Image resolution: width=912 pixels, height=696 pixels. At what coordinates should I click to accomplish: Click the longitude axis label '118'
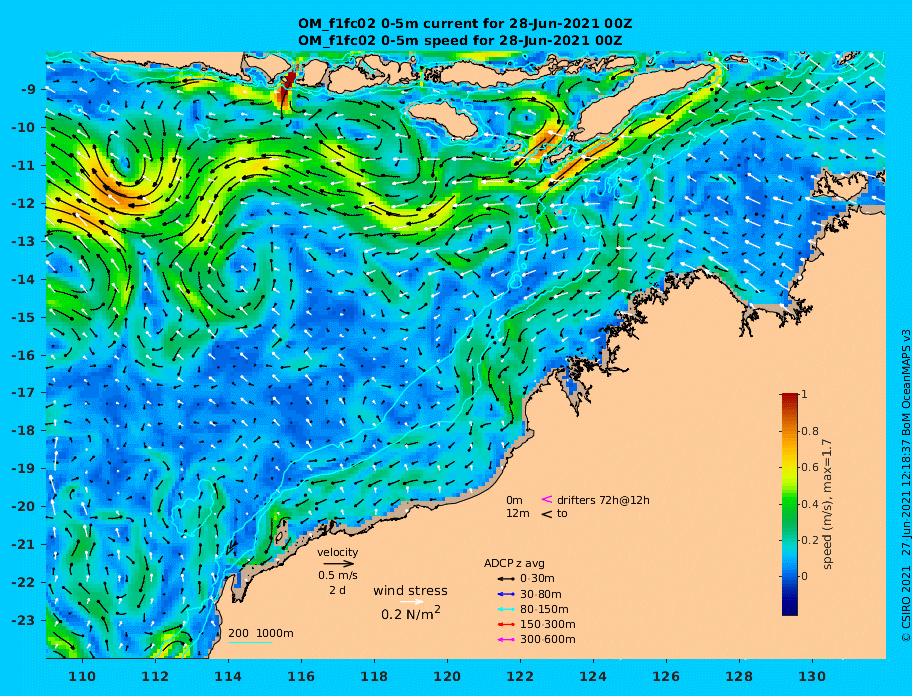coord(375,676)
